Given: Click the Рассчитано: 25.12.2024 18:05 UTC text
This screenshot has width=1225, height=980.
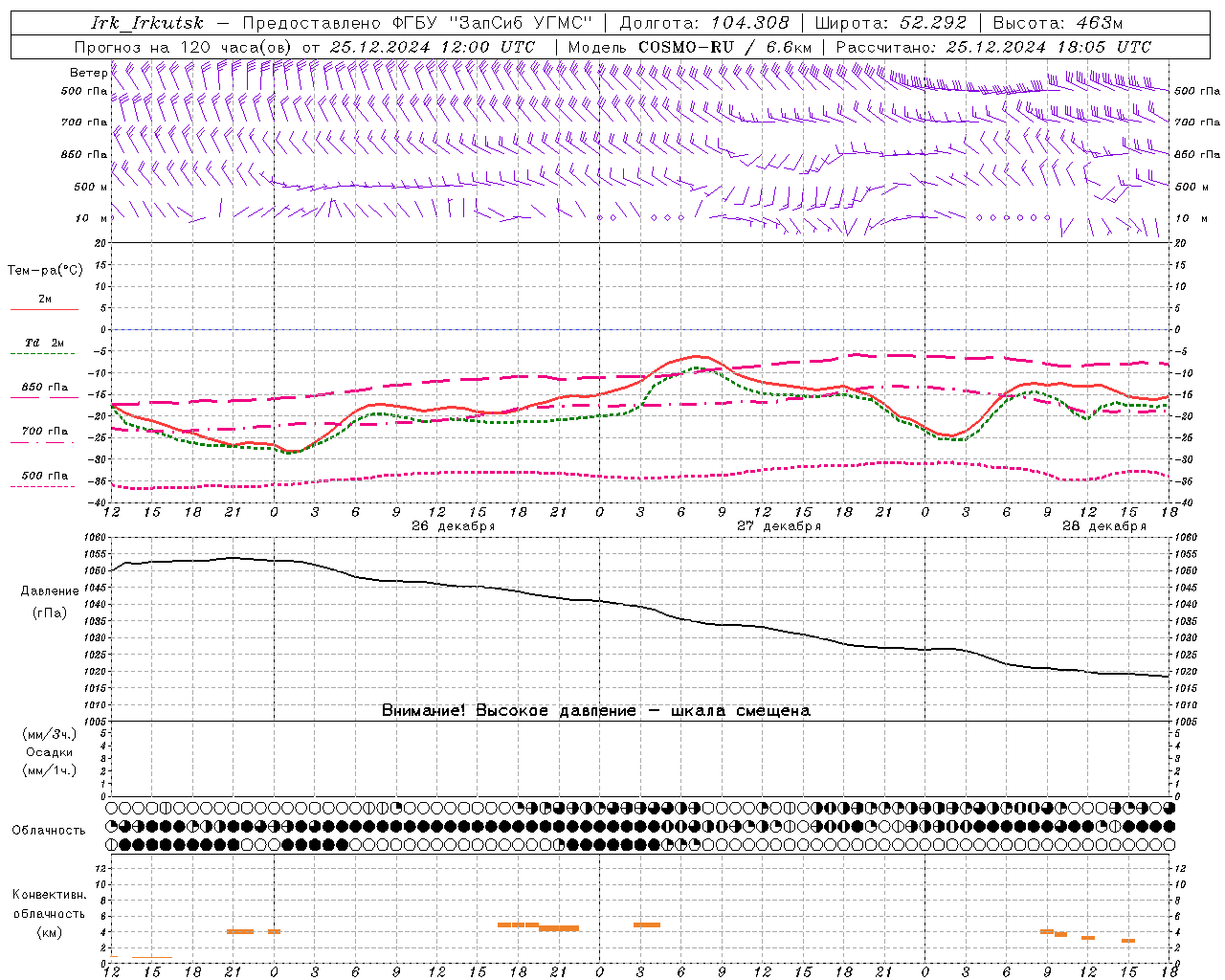Looking at the screenshot, I should (993, 47).
